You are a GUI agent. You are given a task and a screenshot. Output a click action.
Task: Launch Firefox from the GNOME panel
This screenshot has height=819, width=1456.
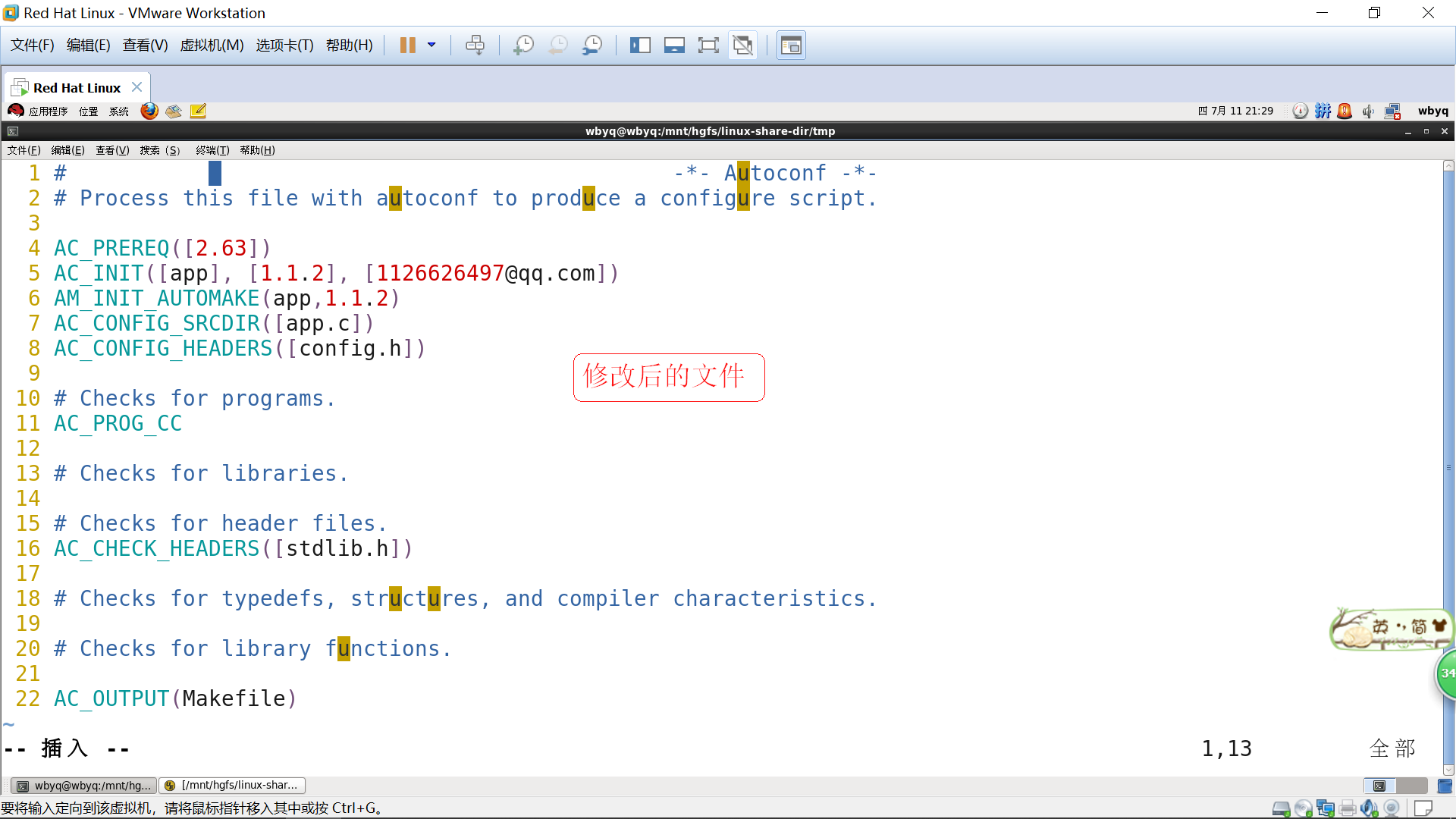149,111
